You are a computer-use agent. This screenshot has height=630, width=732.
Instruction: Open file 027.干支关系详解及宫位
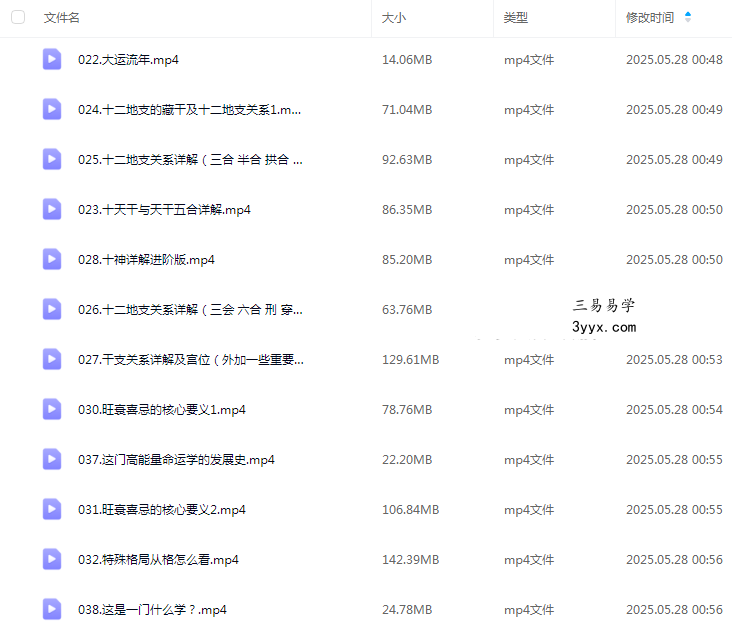[191, 360]
